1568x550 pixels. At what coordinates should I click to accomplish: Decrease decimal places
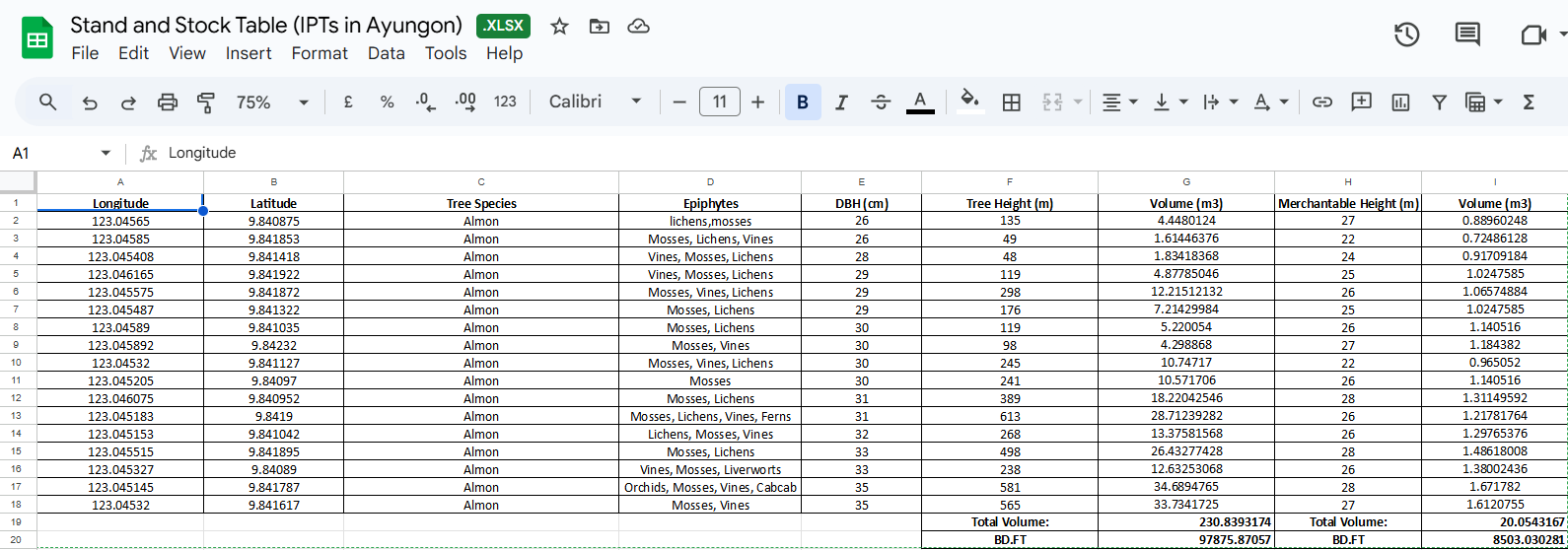[x=426, y=102]
